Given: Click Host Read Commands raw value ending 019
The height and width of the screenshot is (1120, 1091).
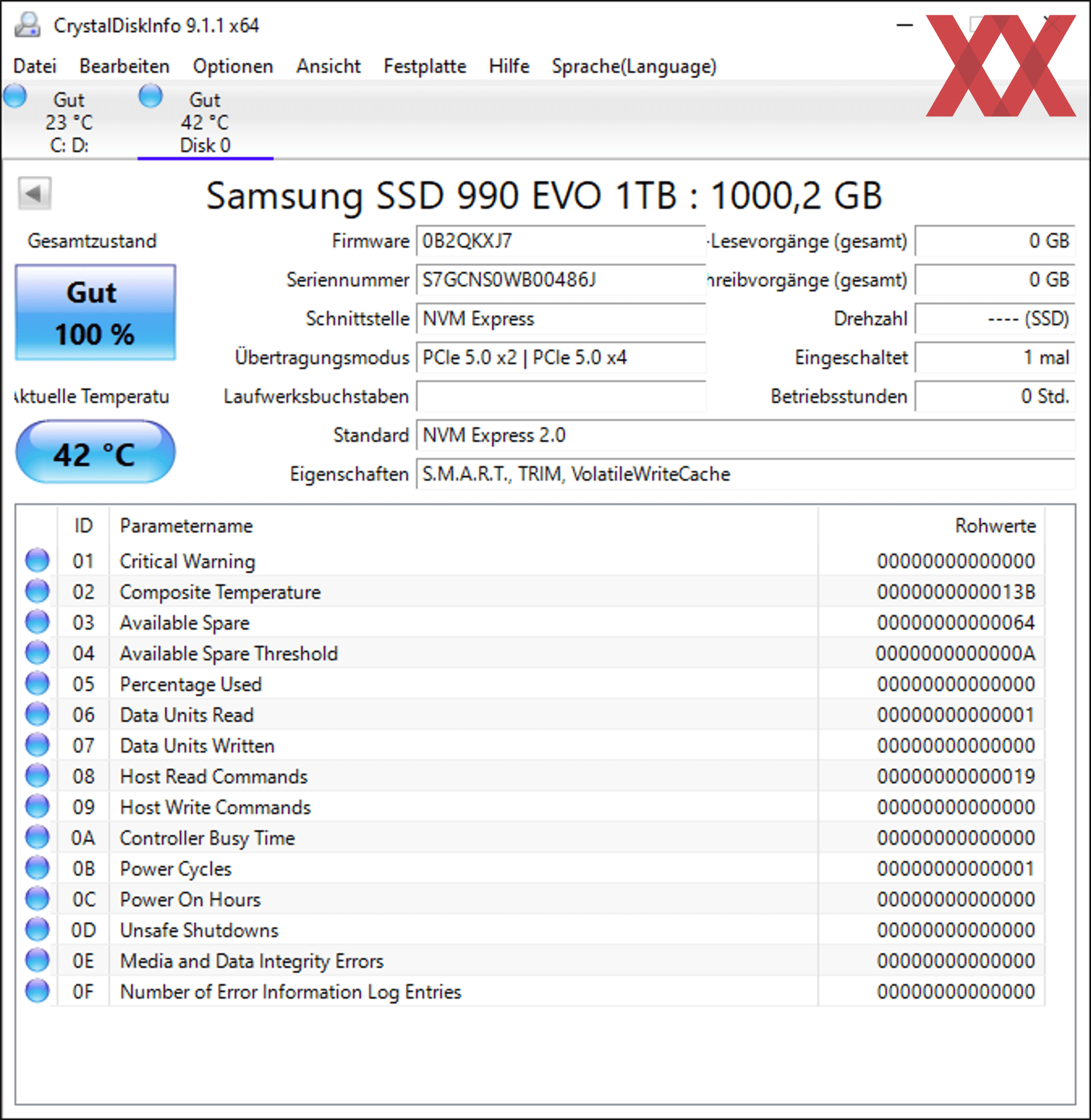Looking at the screenshot, I should pyautogui.click(x=956, y=776).
